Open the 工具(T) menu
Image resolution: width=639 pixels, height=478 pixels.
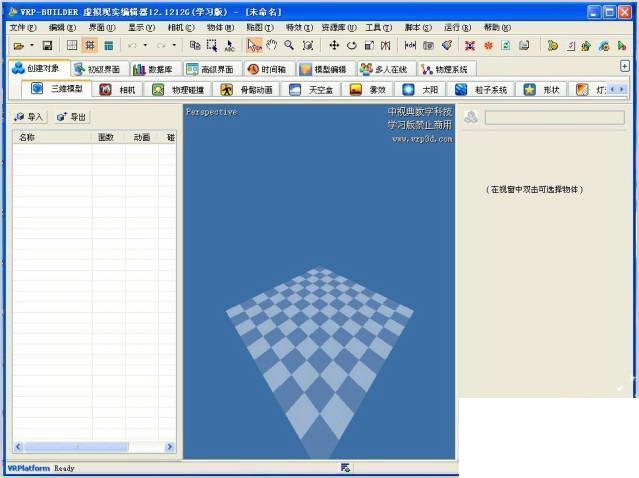(379, 27)
